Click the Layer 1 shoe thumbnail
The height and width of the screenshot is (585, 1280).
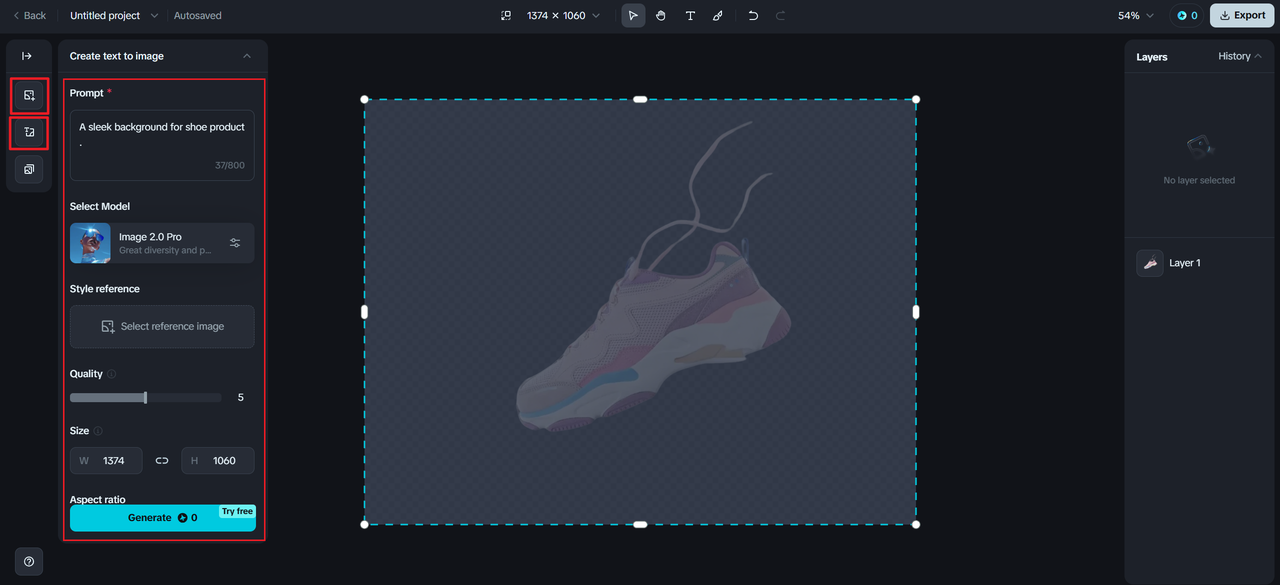click(1150, 263)
